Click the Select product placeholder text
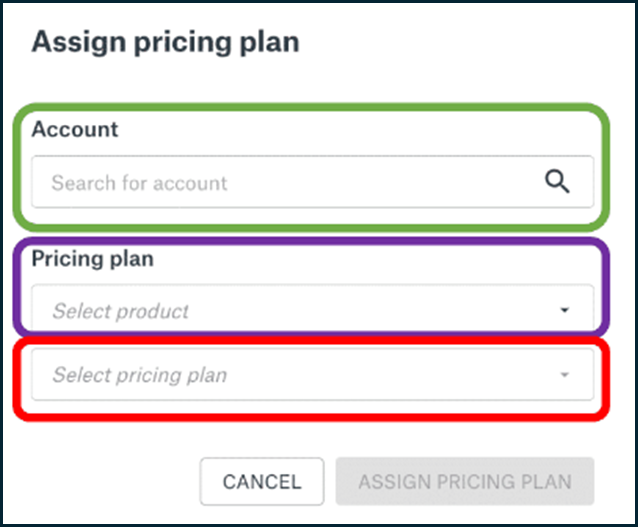 tap(120, 311)
